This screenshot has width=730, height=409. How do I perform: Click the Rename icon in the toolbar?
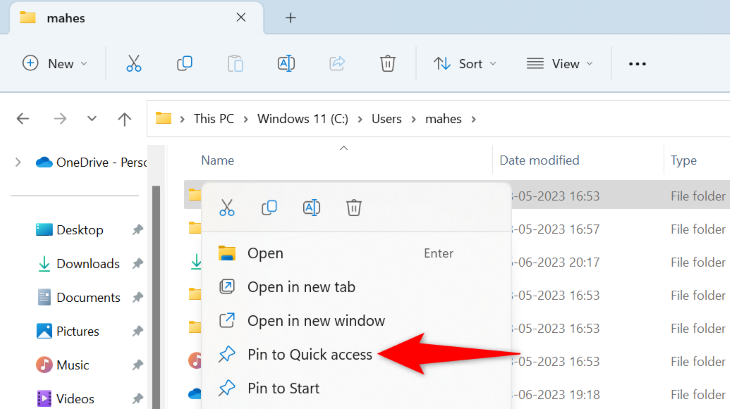pyautogui.click(x=286, y=63)
